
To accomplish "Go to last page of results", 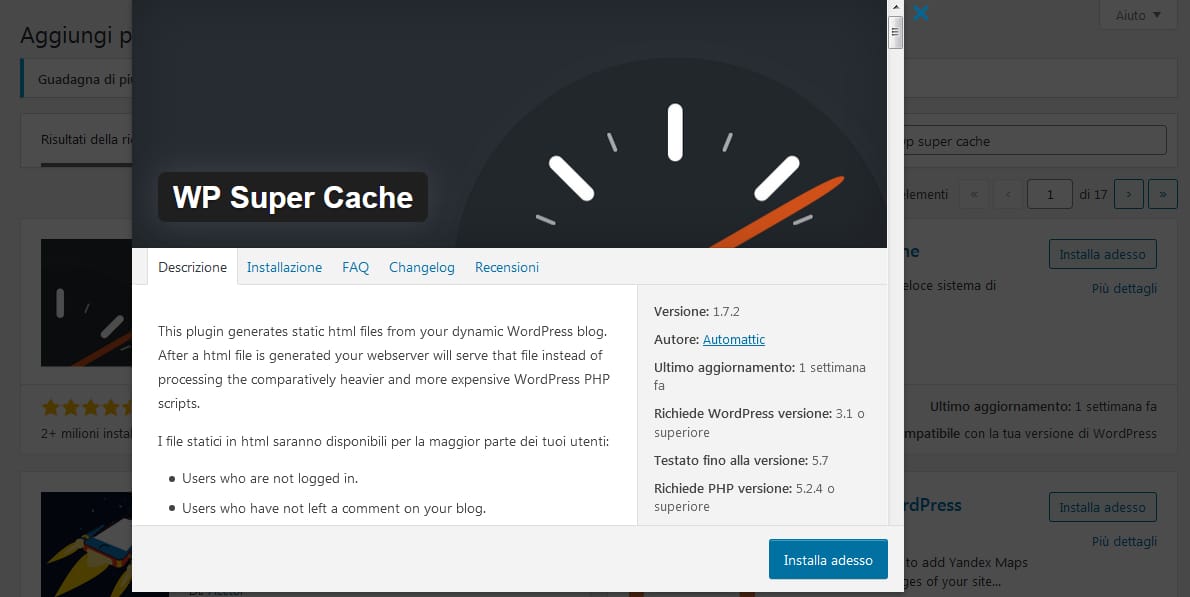I will pyautogui.click(x=1163, y=194).
